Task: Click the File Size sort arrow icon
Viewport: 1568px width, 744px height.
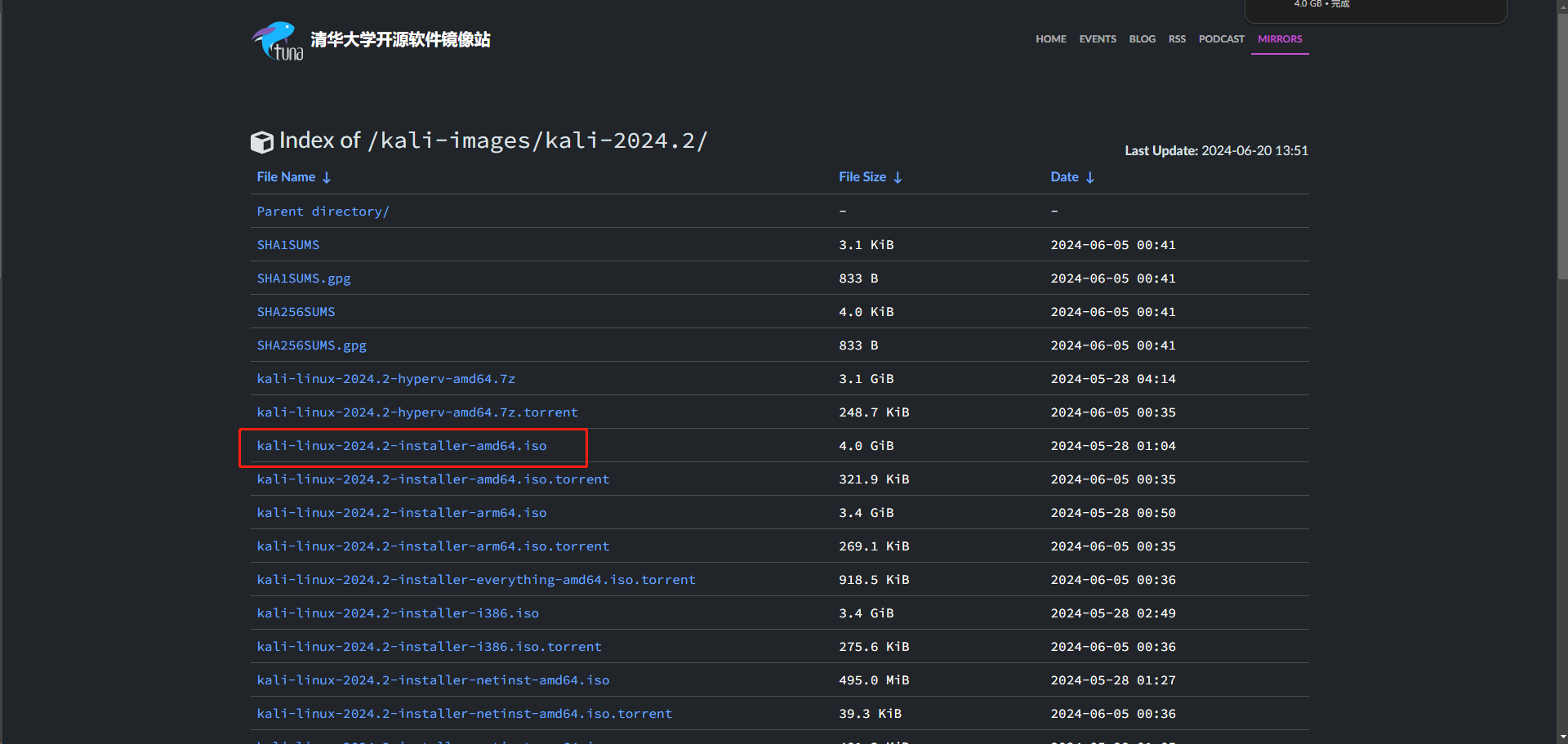Action: point(898,177)
